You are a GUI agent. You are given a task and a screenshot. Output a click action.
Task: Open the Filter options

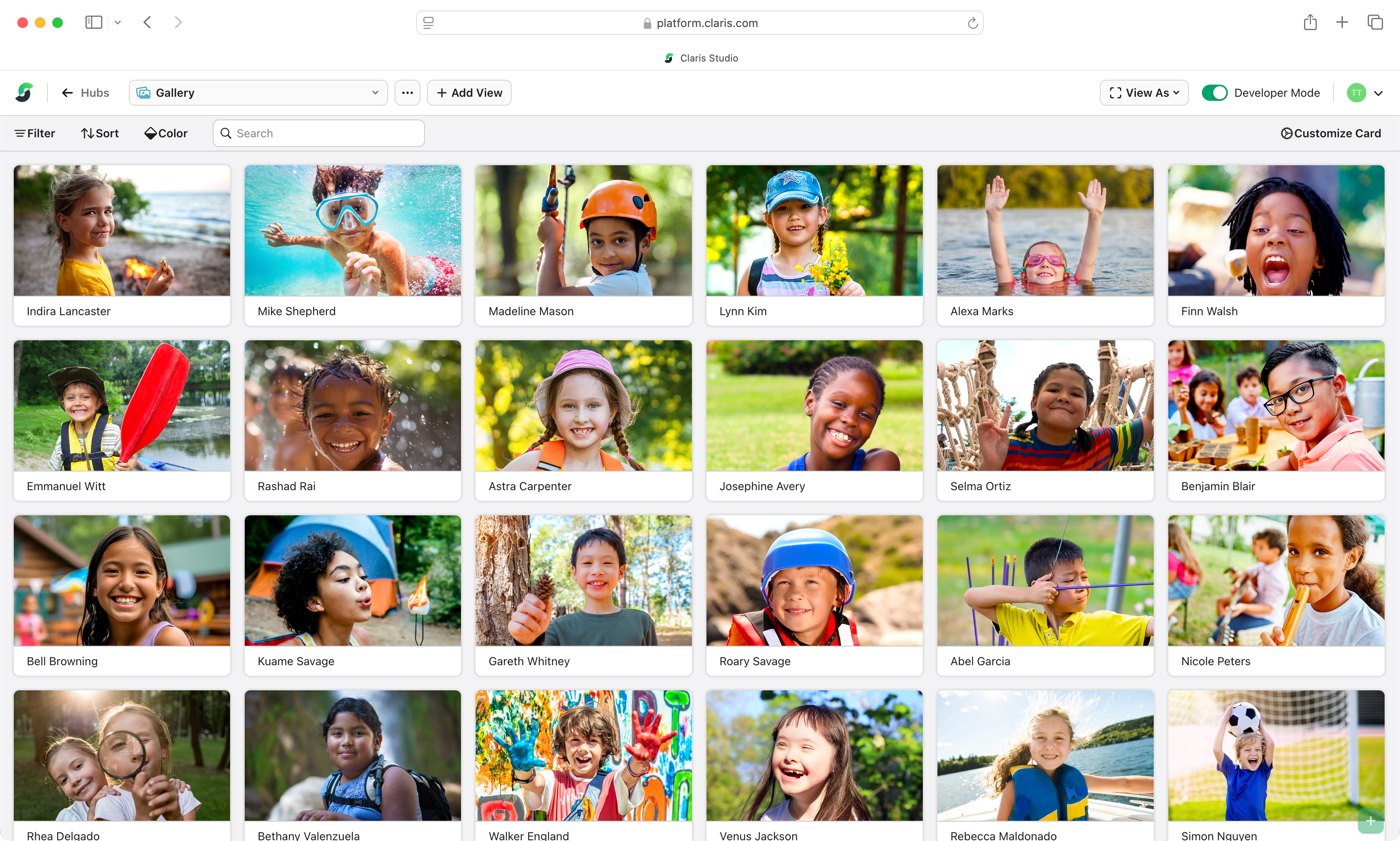tap(34, 133)
